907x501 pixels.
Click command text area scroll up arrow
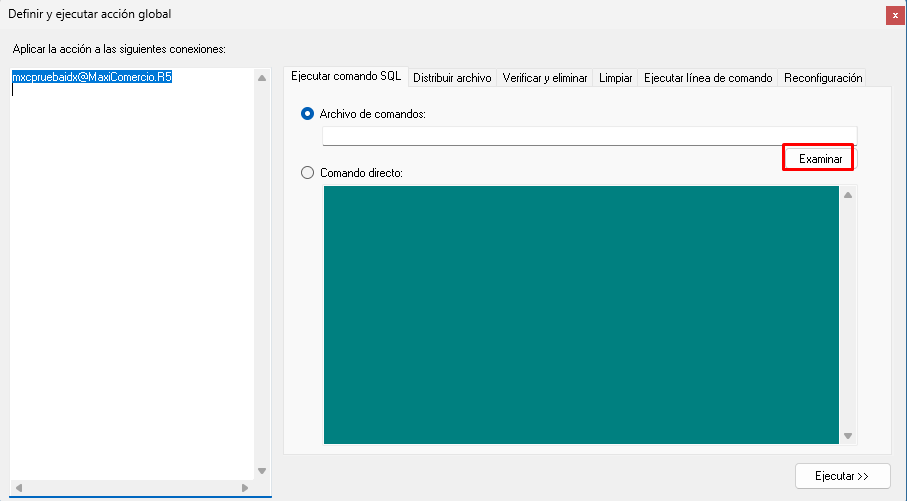(848, 195)
